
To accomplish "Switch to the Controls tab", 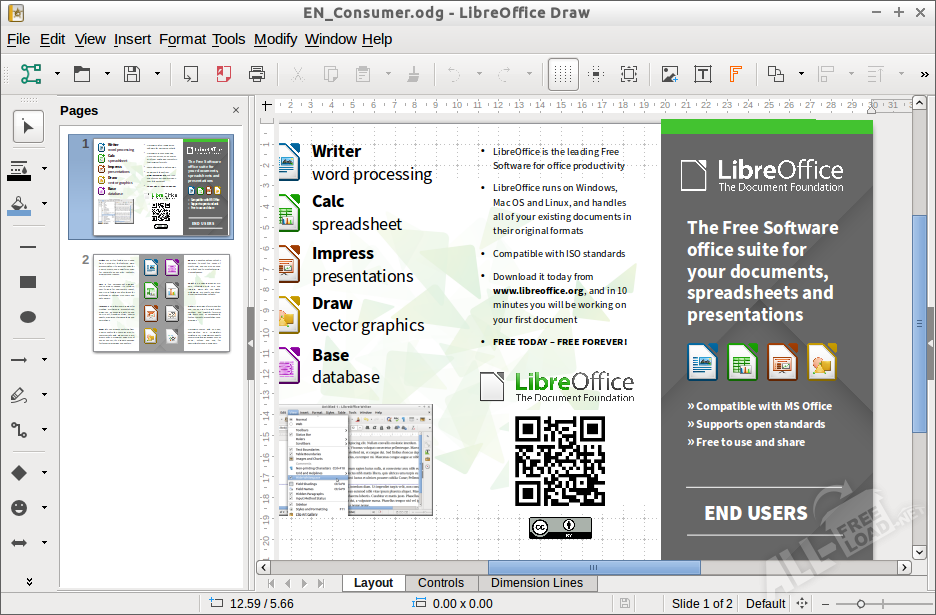I will pyautogui.click(x=440, y=582).
